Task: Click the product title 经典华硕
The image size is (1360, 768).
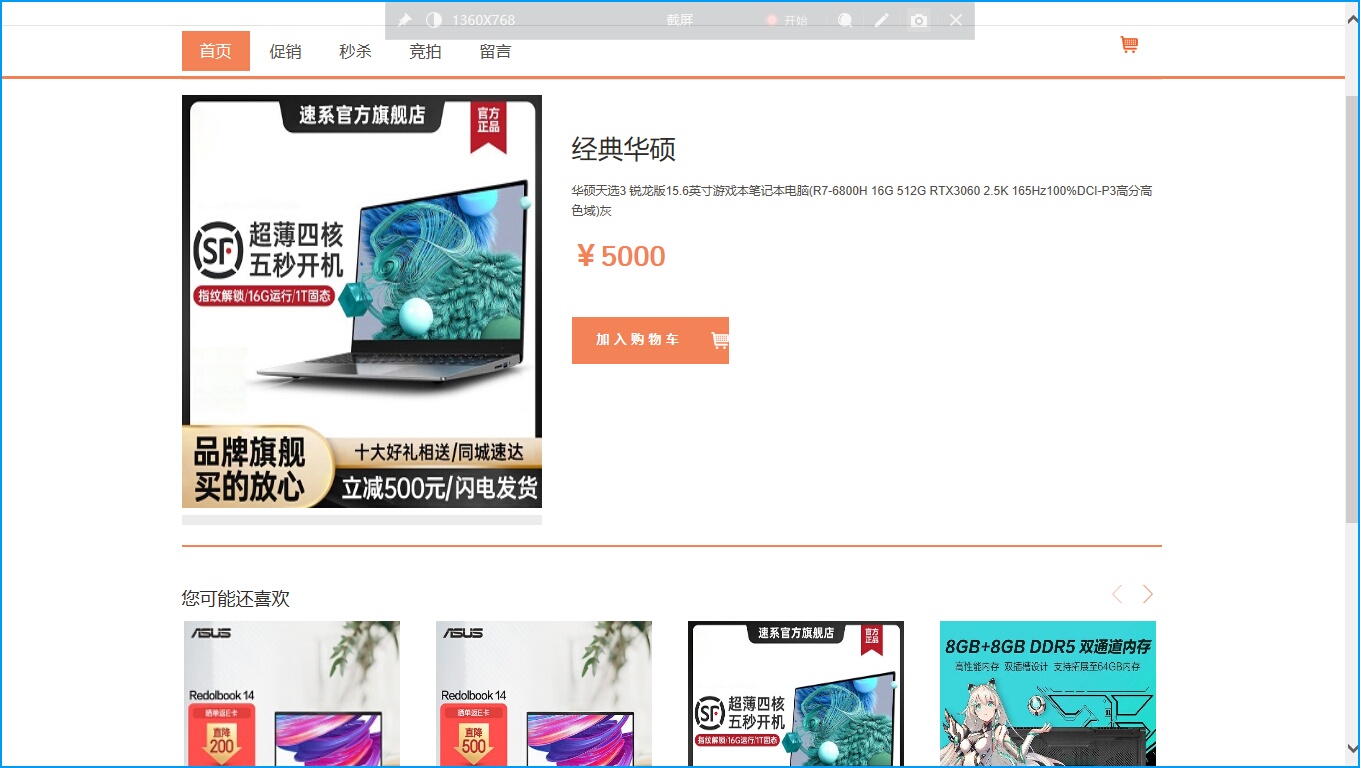Action: (624, 150)
